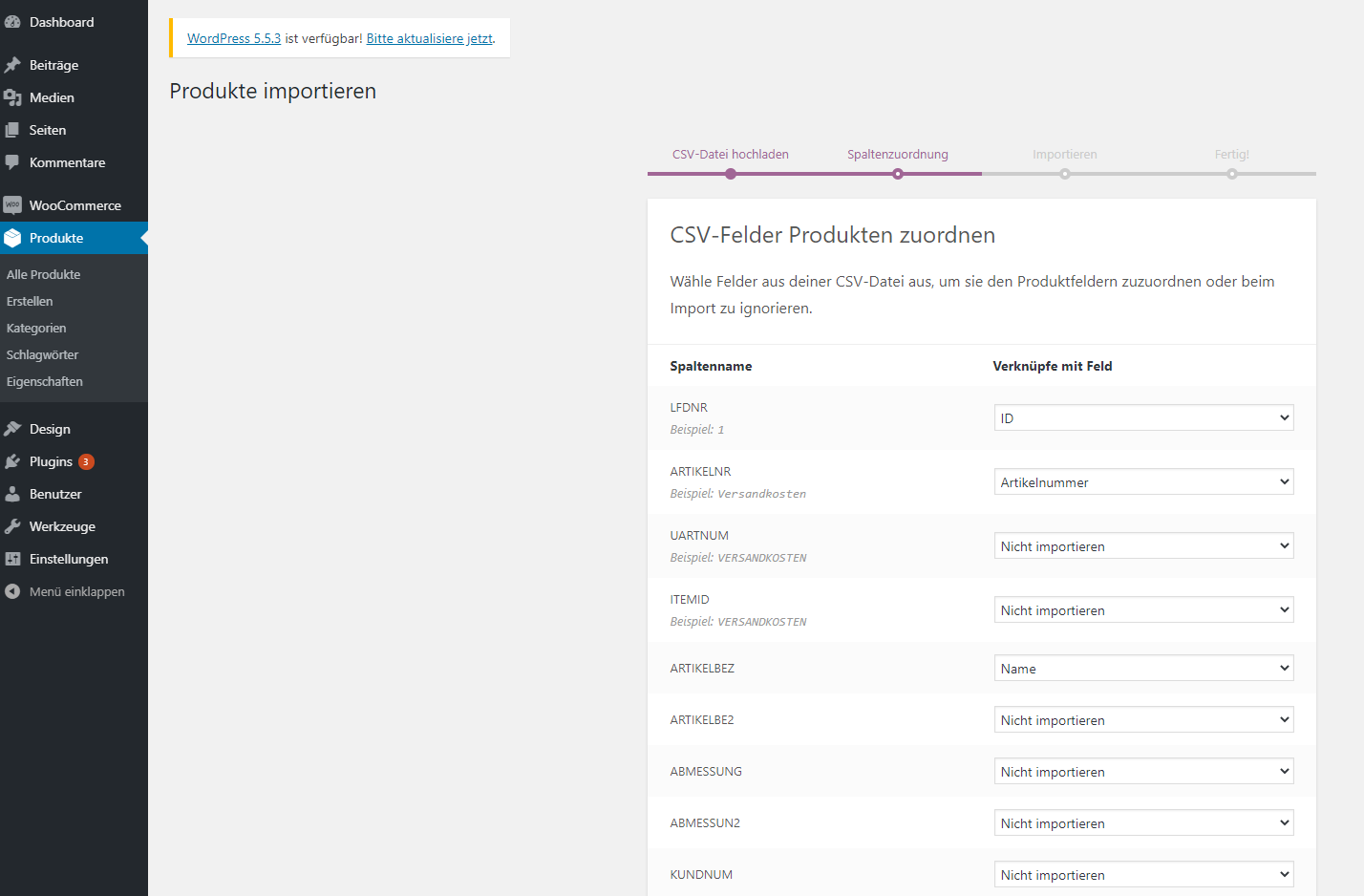This screenshot has width=1364, height=896.
Task: Open the ARTIKELNR field mapping dropdown
Action: (1143, 481)
